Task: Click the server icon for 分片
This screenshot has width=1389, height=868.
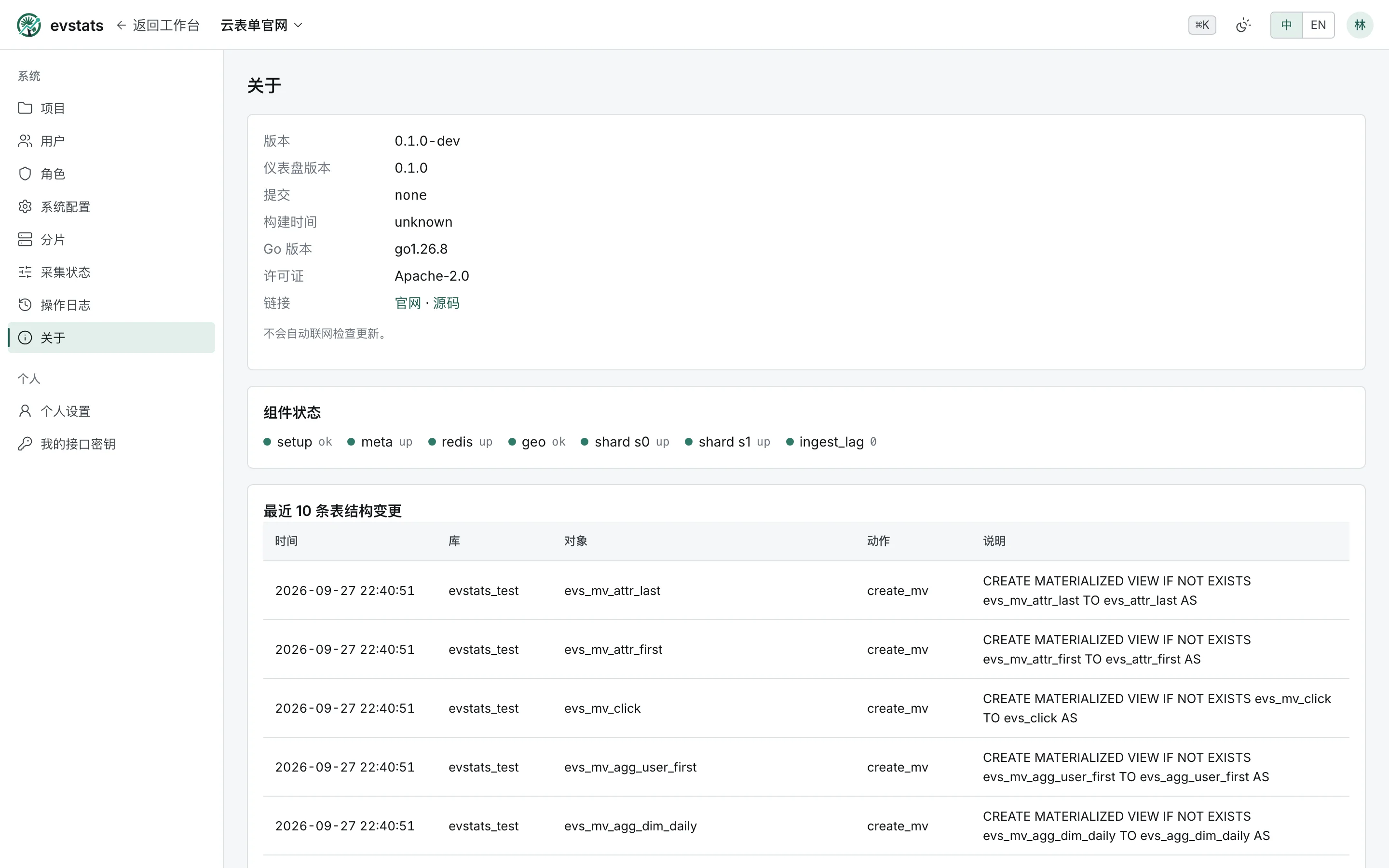Action: click(25, 239)
